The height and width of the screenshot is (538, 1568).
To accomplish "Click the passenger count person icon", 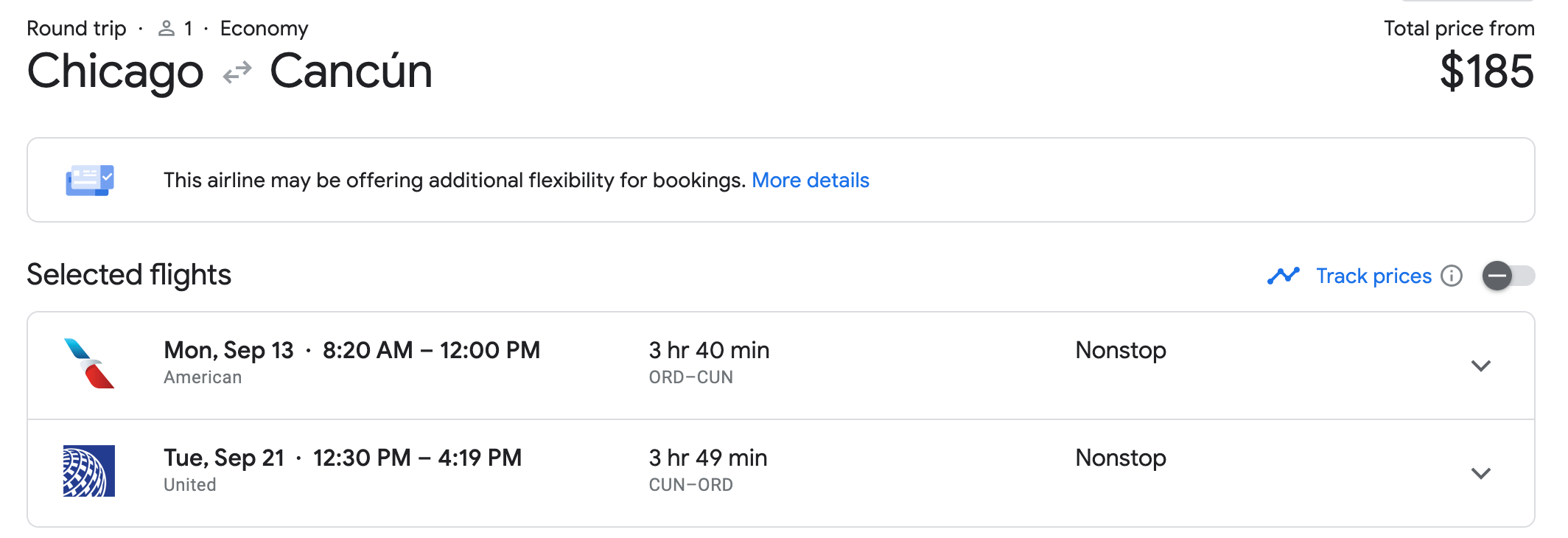I will [x=167, y=29].
